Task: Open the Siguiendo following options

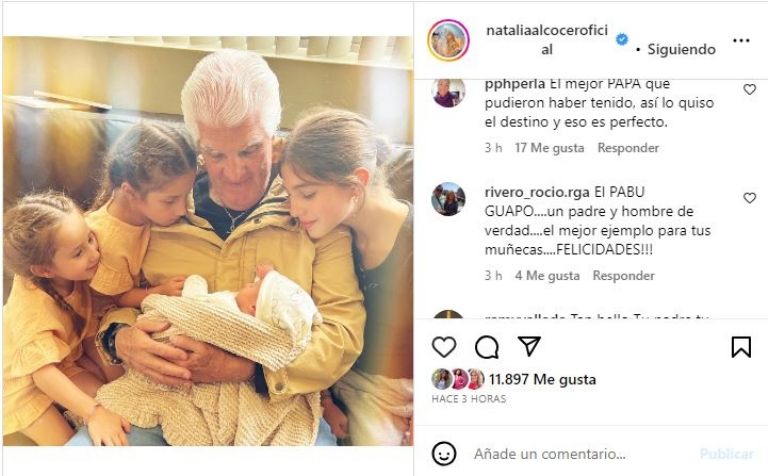Action: [681, 49]
